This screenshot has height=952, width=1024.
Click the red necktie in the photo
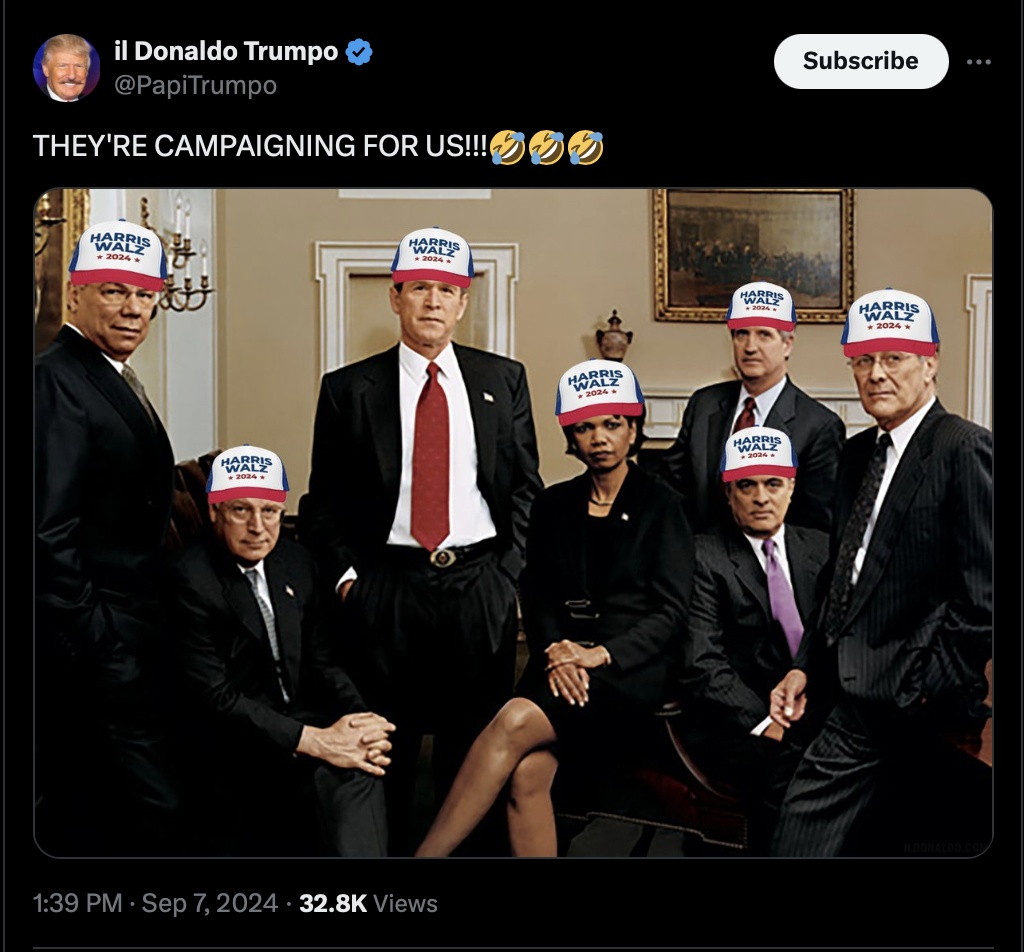coord(430,457)
